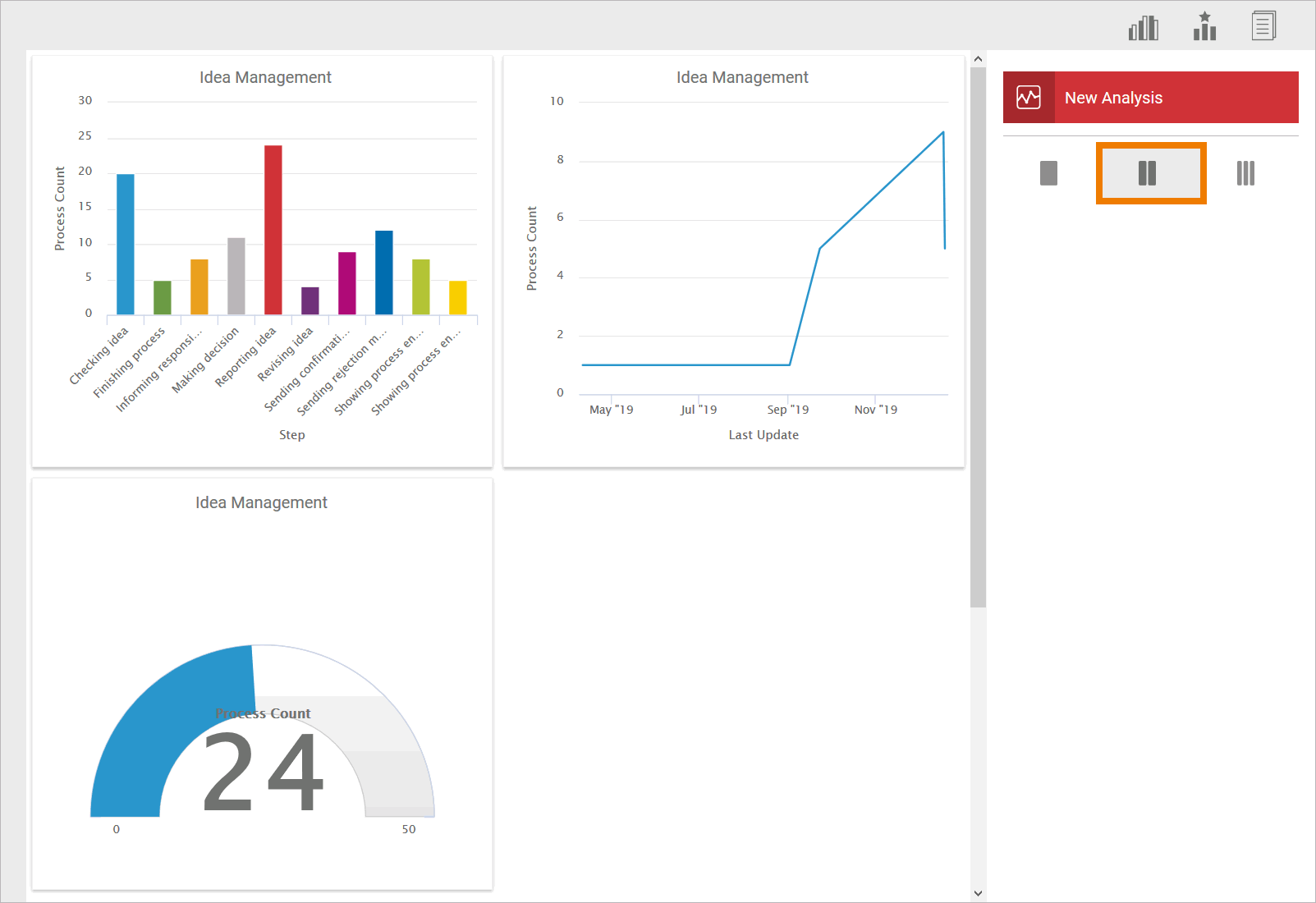
Task: Click the line chart peak point
Action: 943,132
